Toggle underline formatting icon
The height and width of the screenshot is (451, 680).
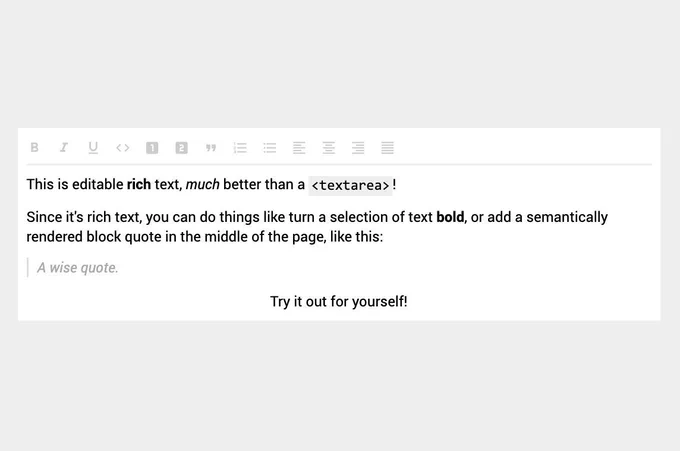[x=93, y=148]
